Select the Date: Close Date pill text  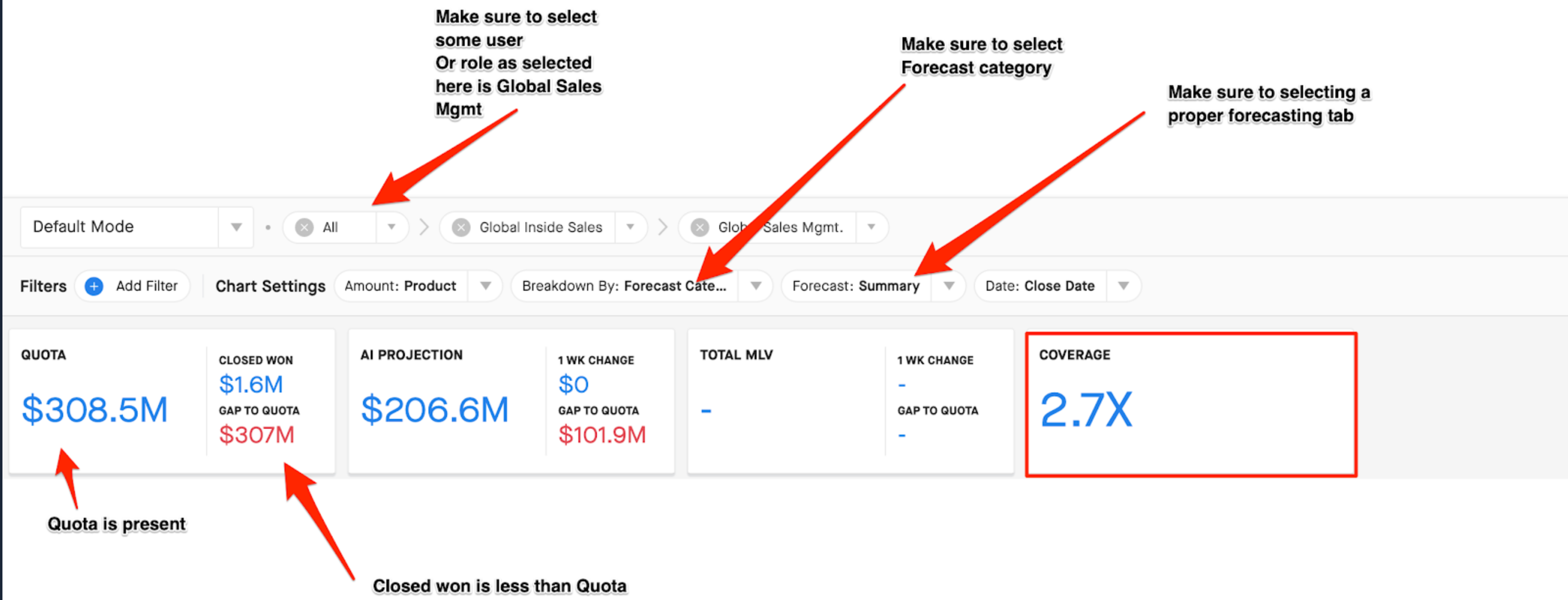[1040, 286]
